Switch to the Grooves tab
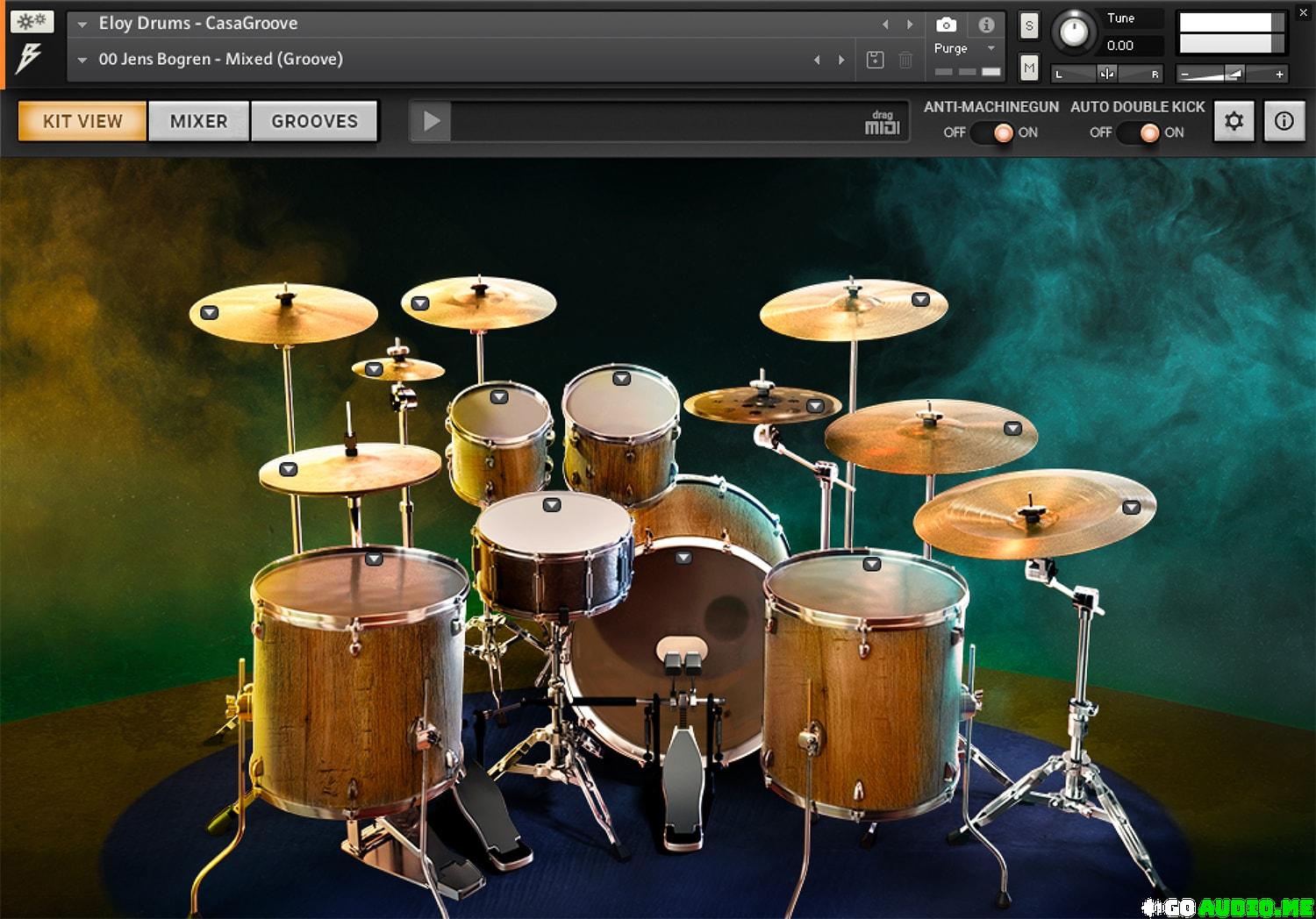The height and width of the screenshot is (919, 1316). click(x=315, y=121)
